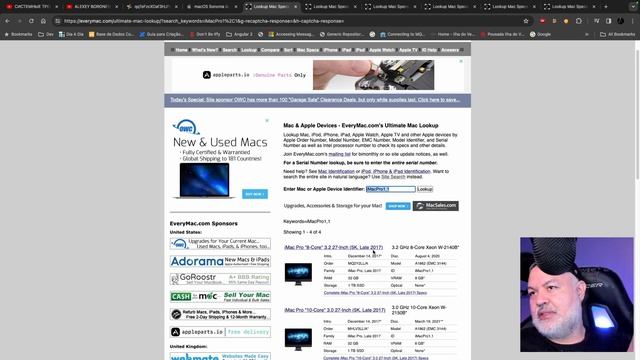
Task: Open the tab search dropdown
Action: pos(633,7)
